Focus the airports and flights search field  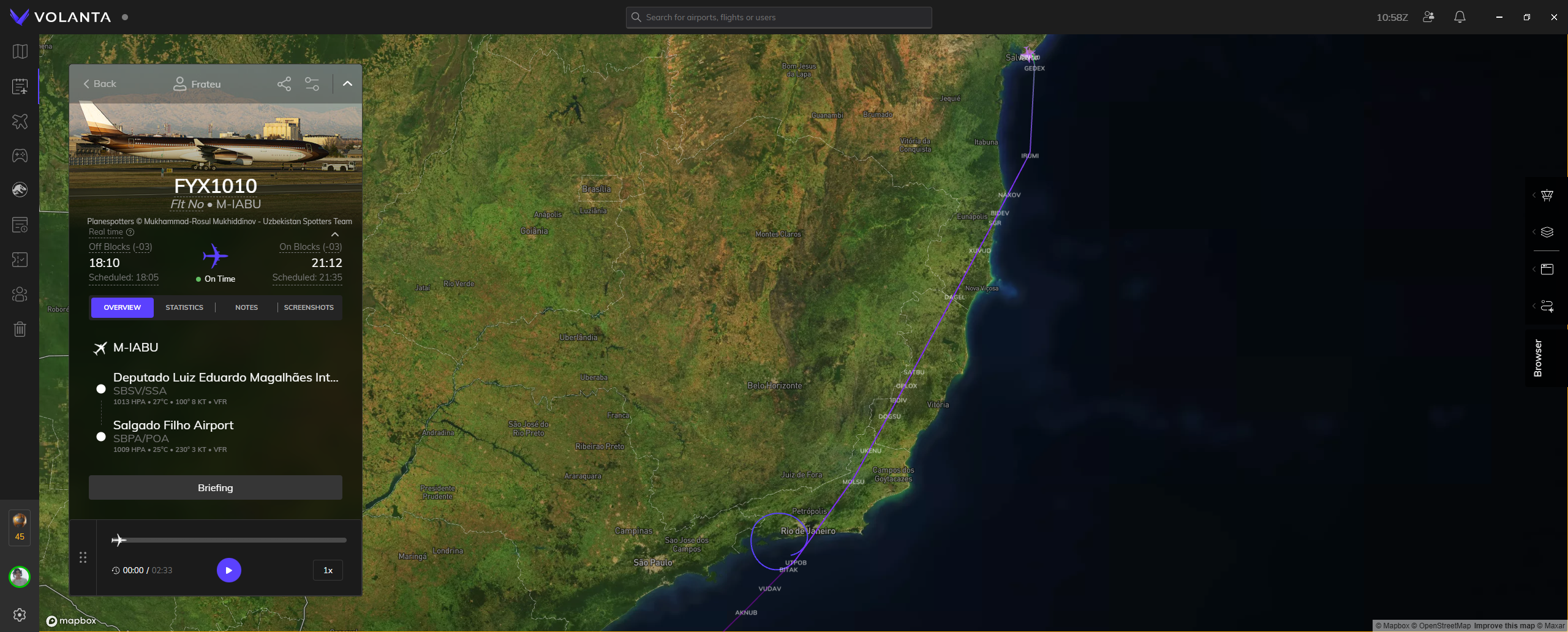click(x=778, y=17)
